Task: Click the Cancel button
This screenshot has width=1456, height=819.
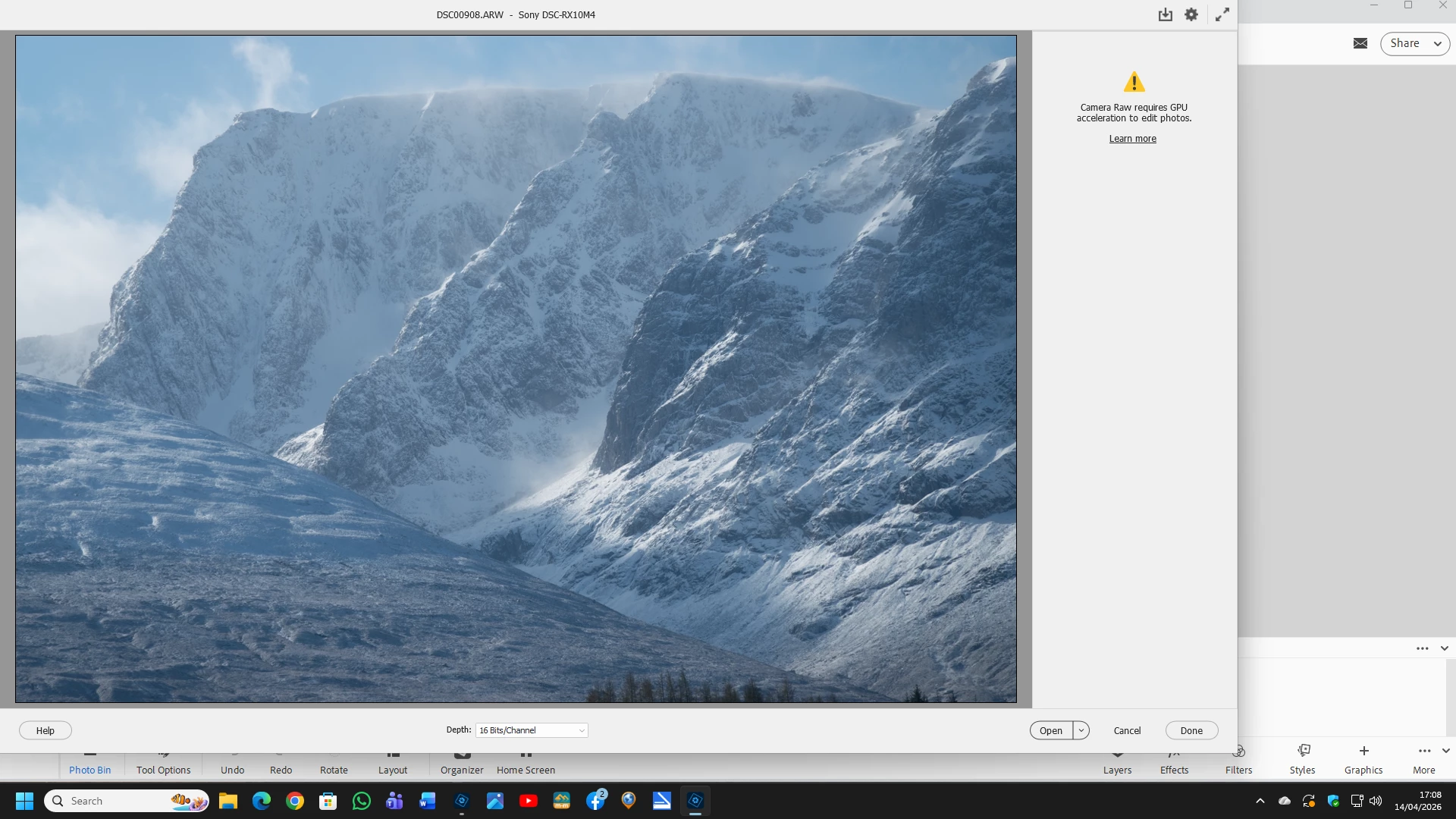Action: (1127, 730)
